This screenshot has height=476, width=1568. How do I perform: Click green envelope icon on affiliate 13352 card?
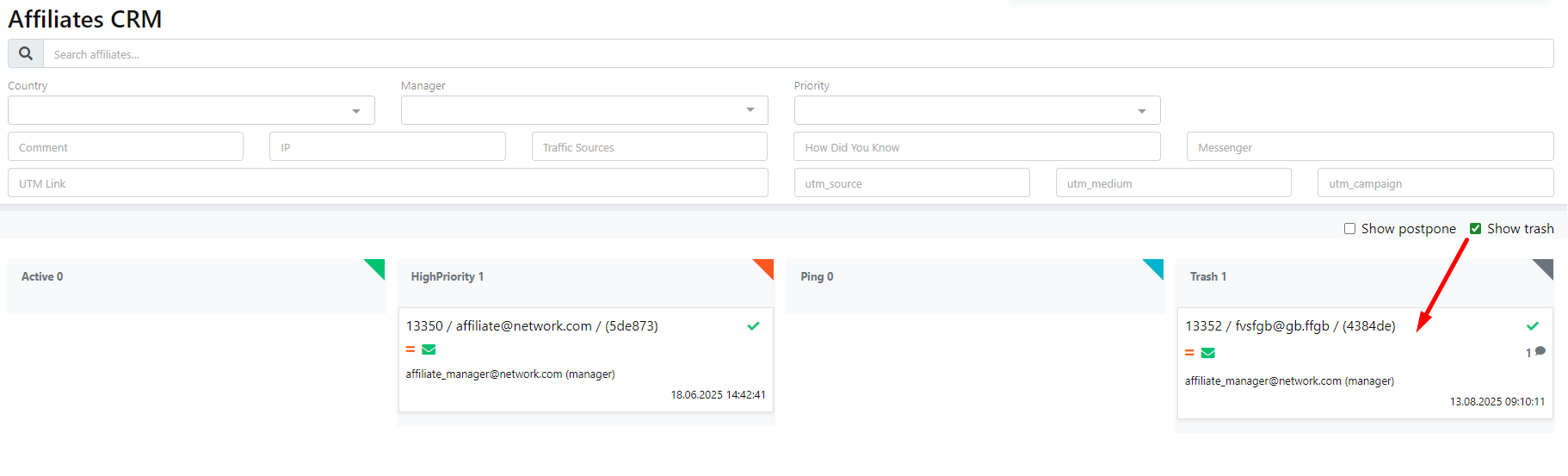[1207, 353]
